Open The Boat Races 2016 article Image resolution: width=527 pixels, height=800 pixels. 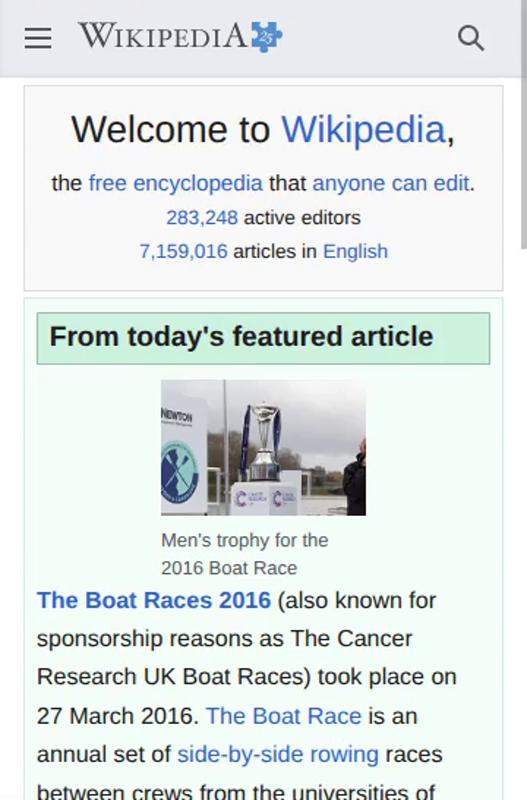[154, 600]
